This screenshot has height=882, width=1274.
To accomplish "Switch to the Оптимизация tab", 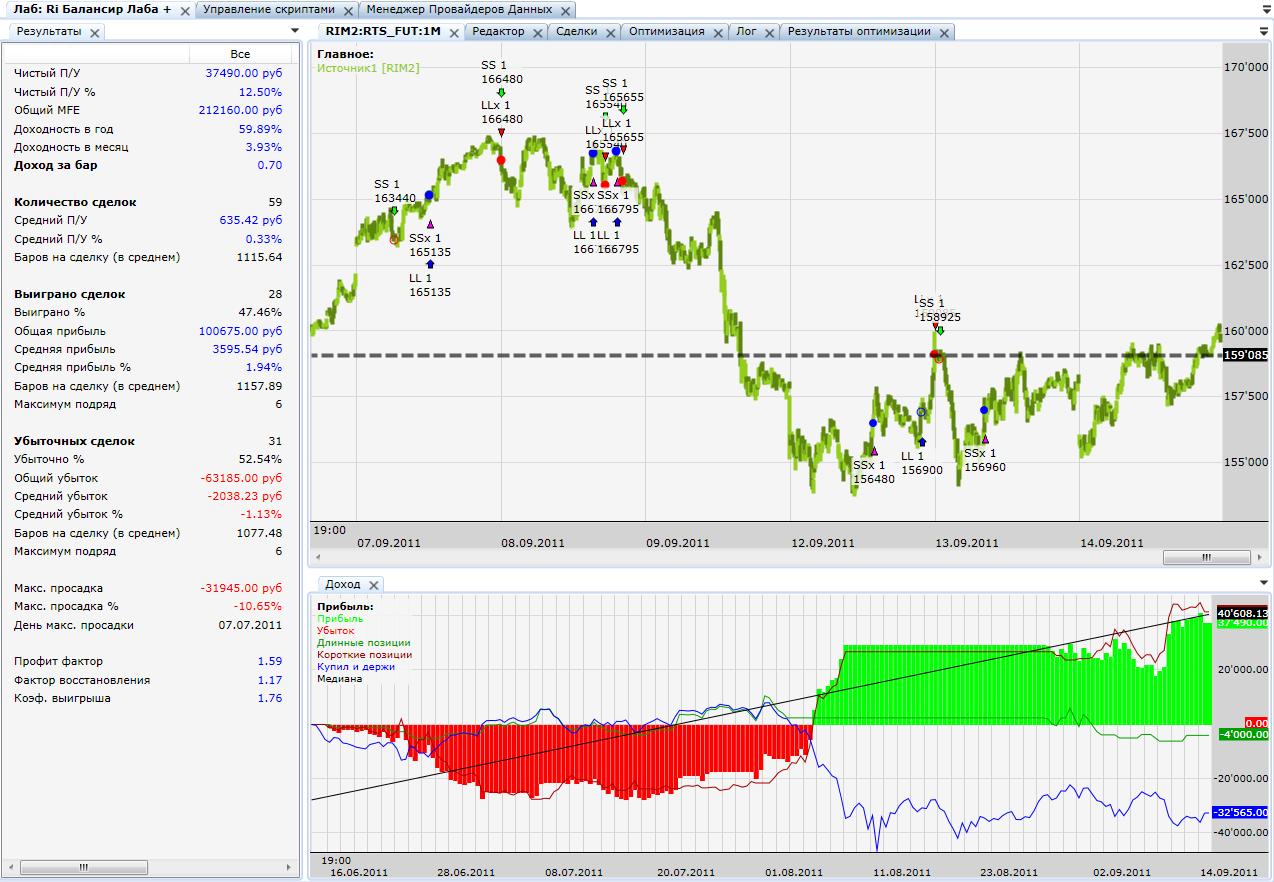I will click(x=666, y=32).
